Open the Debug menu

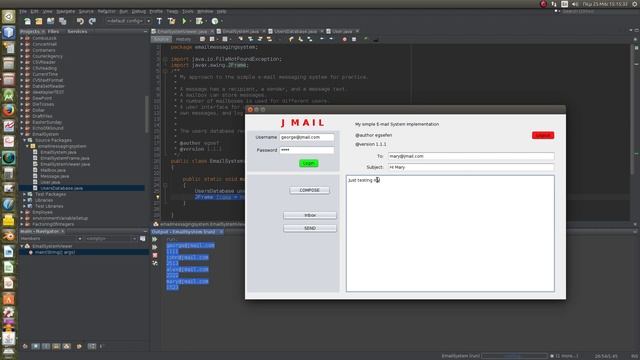pos(138,11)
